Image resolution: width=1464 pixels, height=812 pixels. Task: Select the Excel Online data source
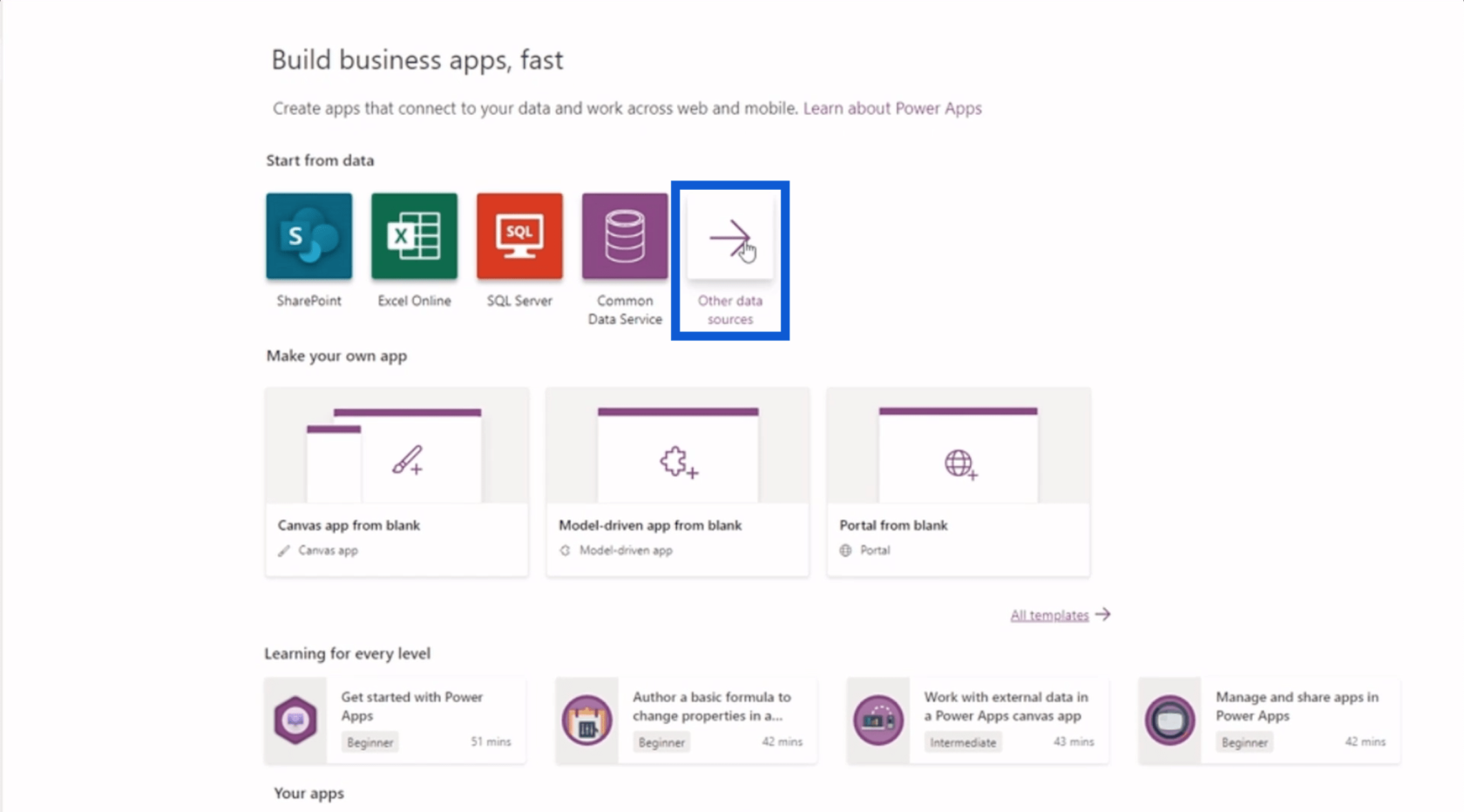click(414, 236)
